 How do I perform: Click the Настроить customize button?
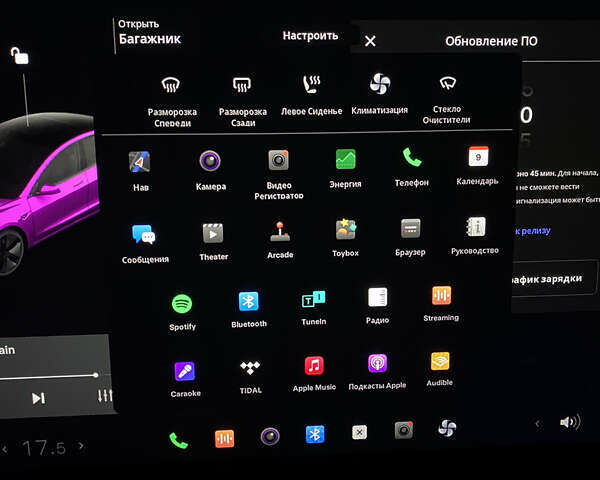pos(310,36)
